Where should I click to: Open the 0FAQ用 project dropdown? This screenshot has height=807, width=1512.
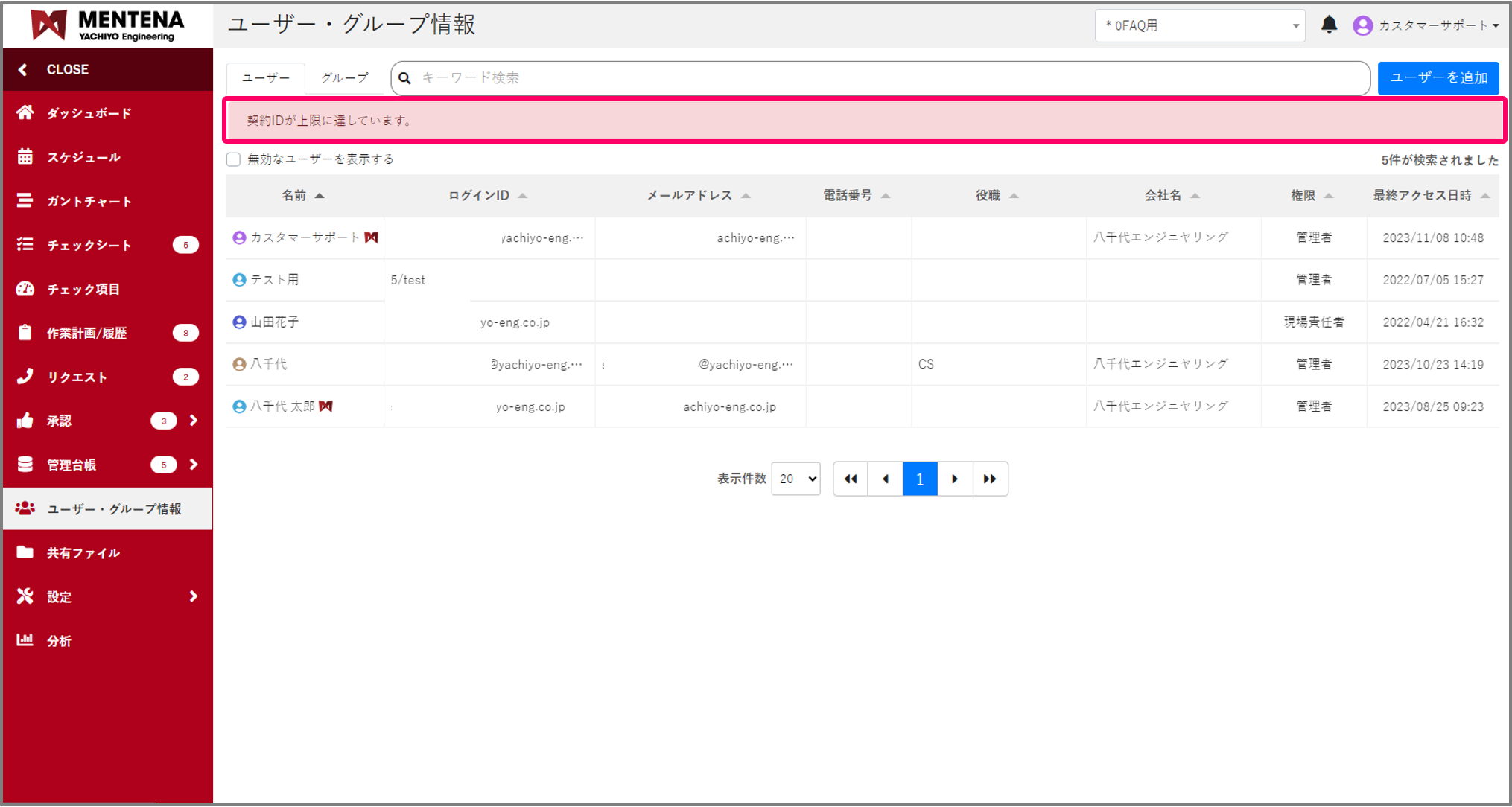click(x=1199, y=25)
